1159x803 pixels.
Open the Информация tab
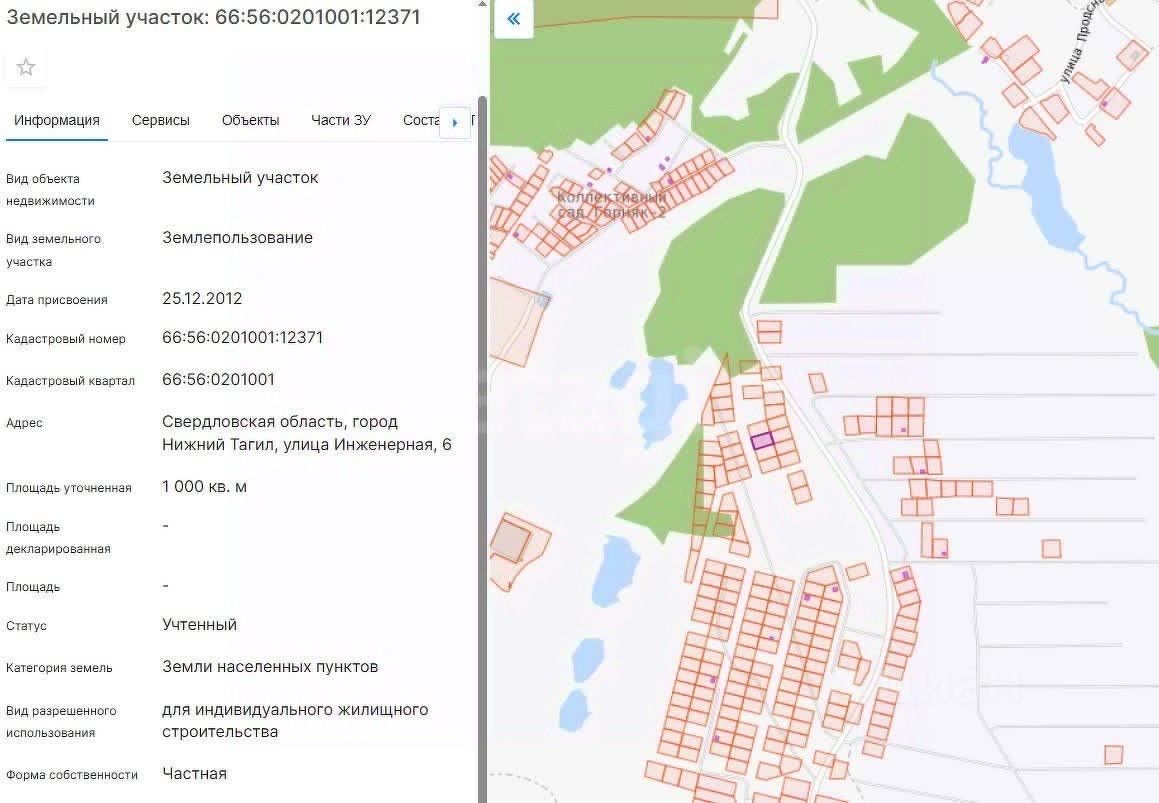click(x=57, y=121)
